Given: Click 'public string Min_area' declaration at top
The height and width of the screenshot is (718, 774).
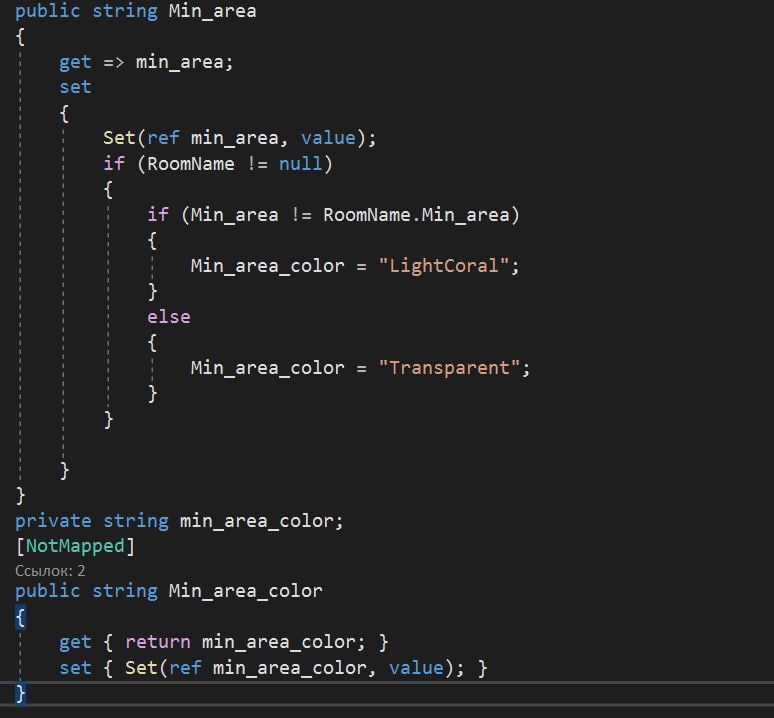Looking at the screenshot, I should click(x=136, y=11).
